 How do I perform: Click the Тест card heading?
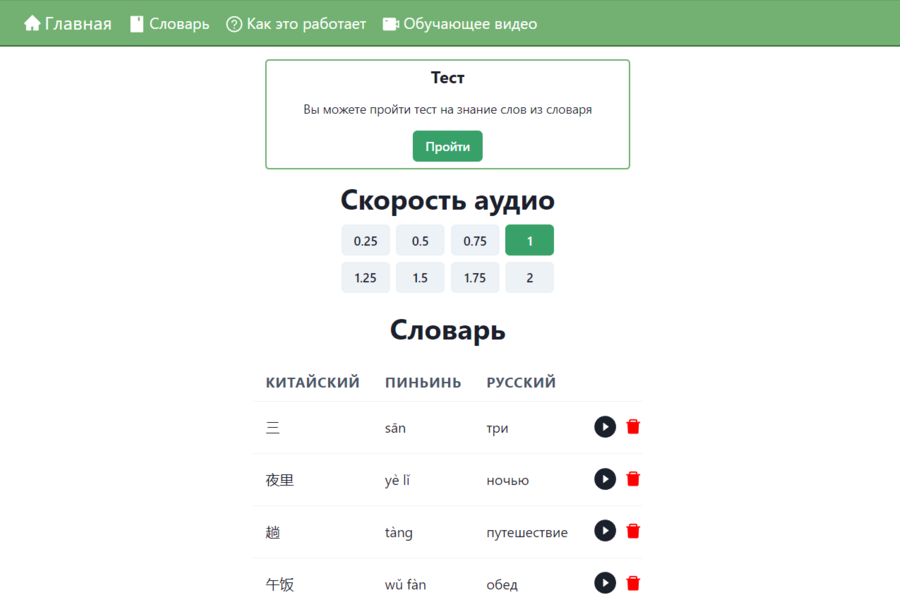448,78
